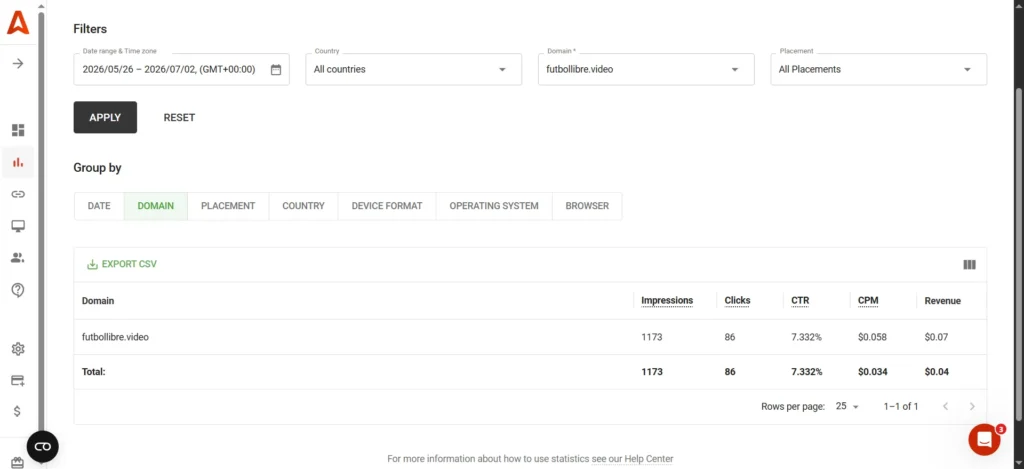Click the Domain column header
Image resolution: width=1024 pixels, height=469 pixels.
coord(98,301)
